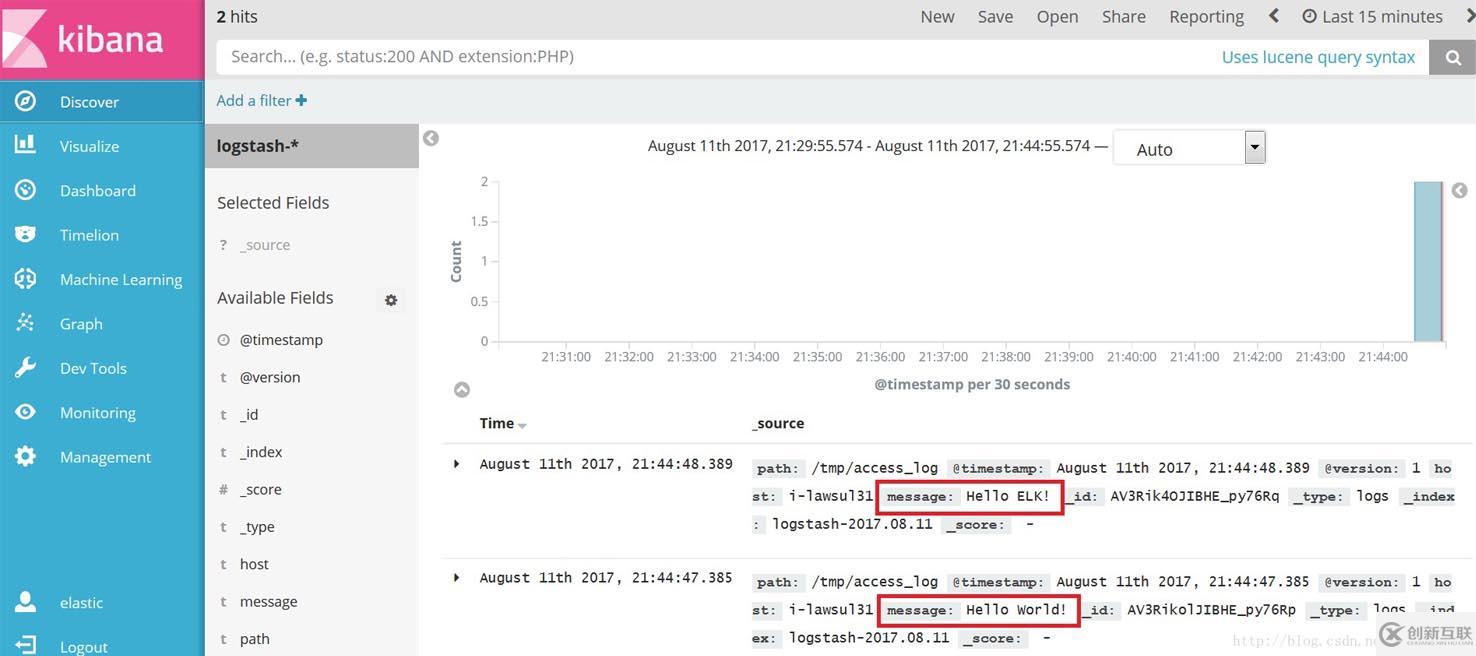Open the Visualize bar chart icon
Image resolution: width=1476 pixels, height=656 pixels.
pyautogui.click(x=25, y=145)
